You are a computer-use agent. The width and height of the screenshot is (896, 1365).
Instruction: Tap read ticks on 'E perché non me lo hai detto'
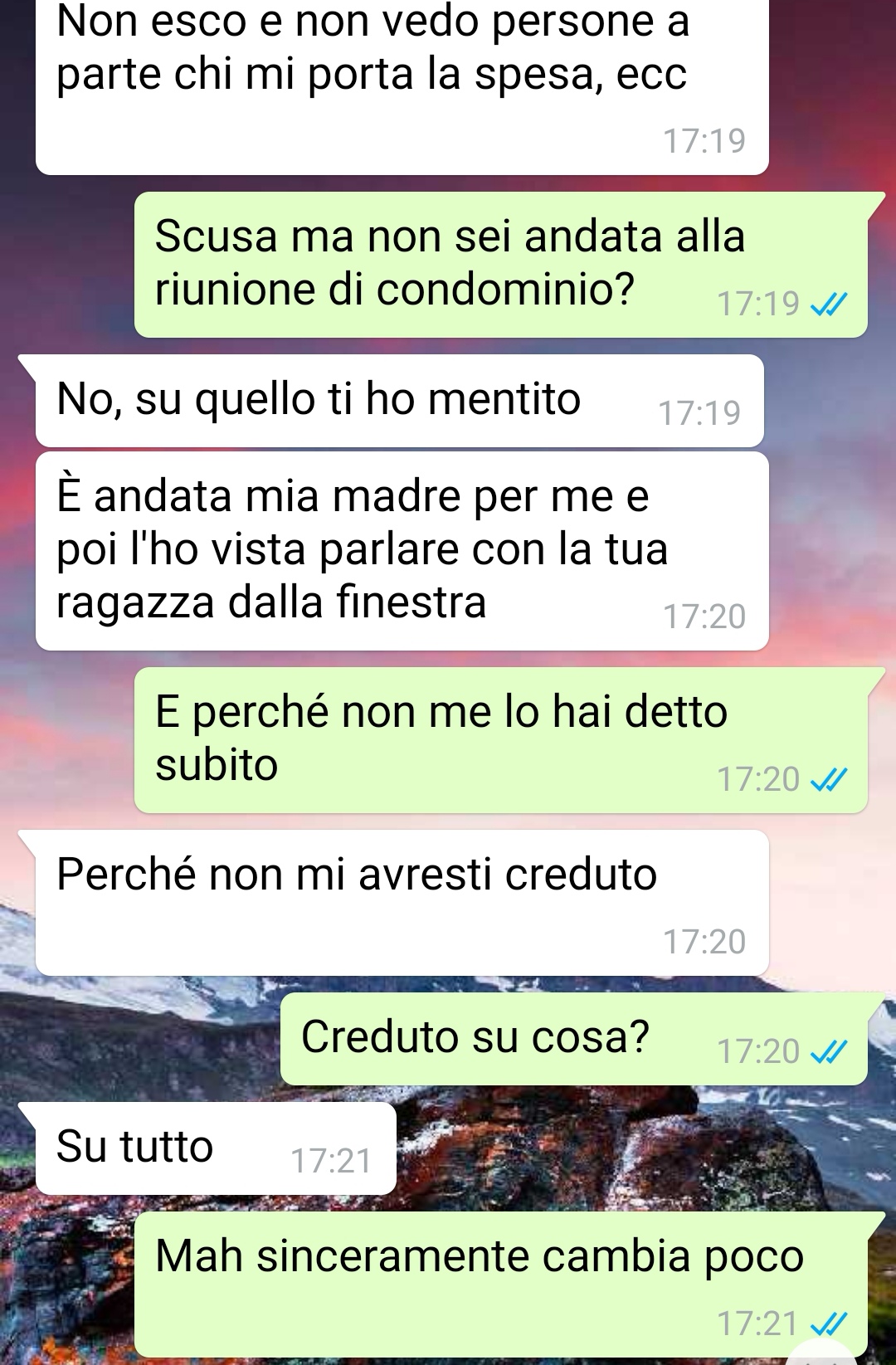829,781
